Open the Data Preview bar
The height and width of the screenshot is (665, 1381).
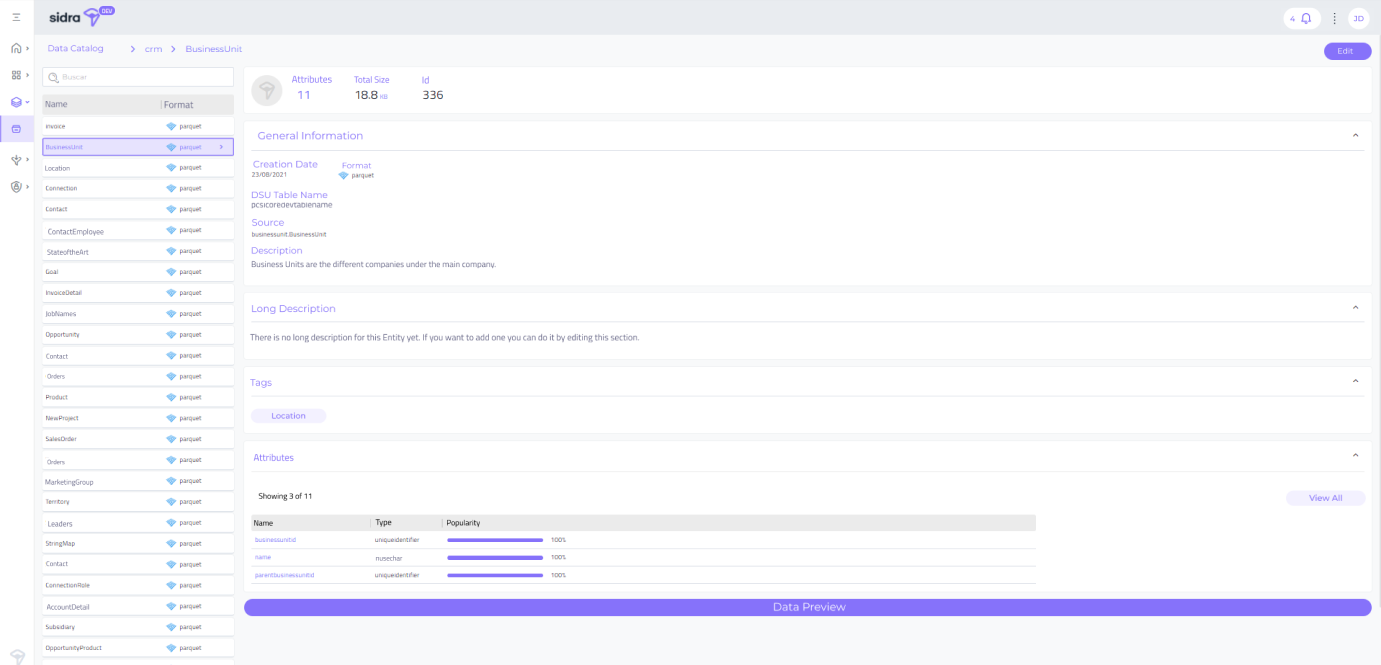click(808, 607)
